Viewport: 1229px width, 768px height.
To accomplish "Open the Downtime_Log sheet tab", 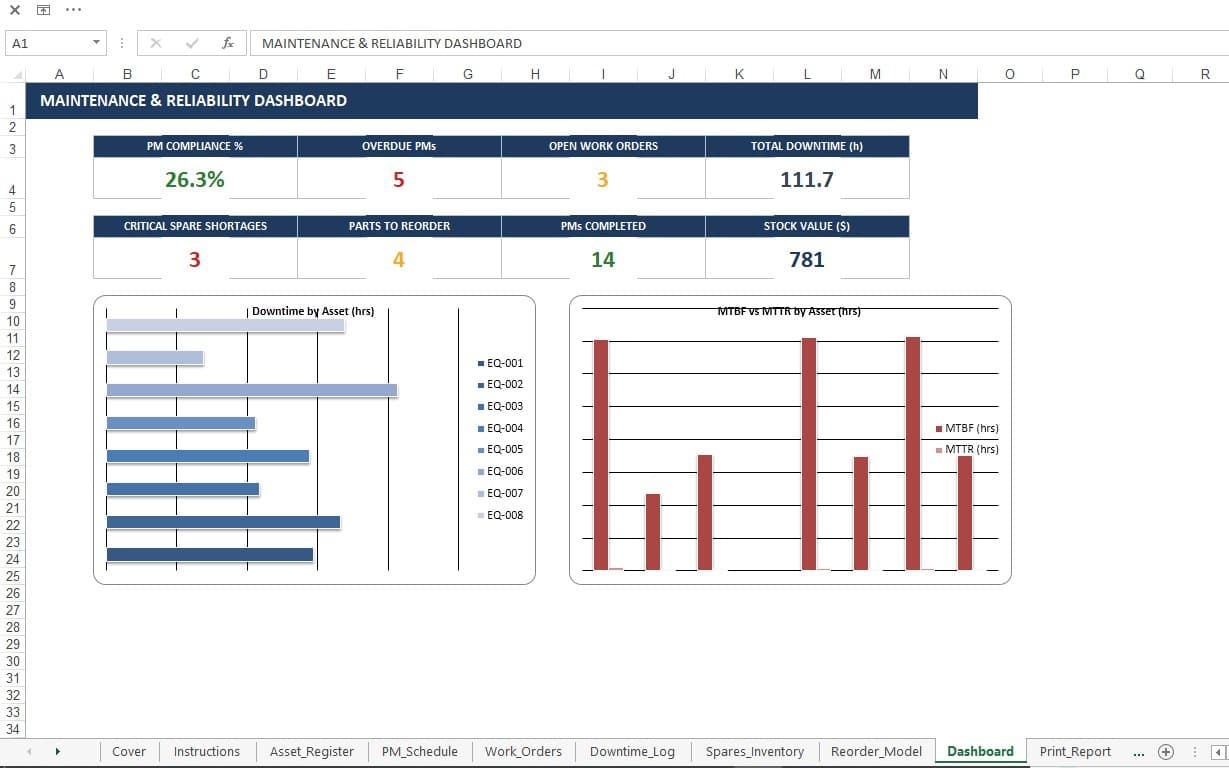I will (632, 752).
